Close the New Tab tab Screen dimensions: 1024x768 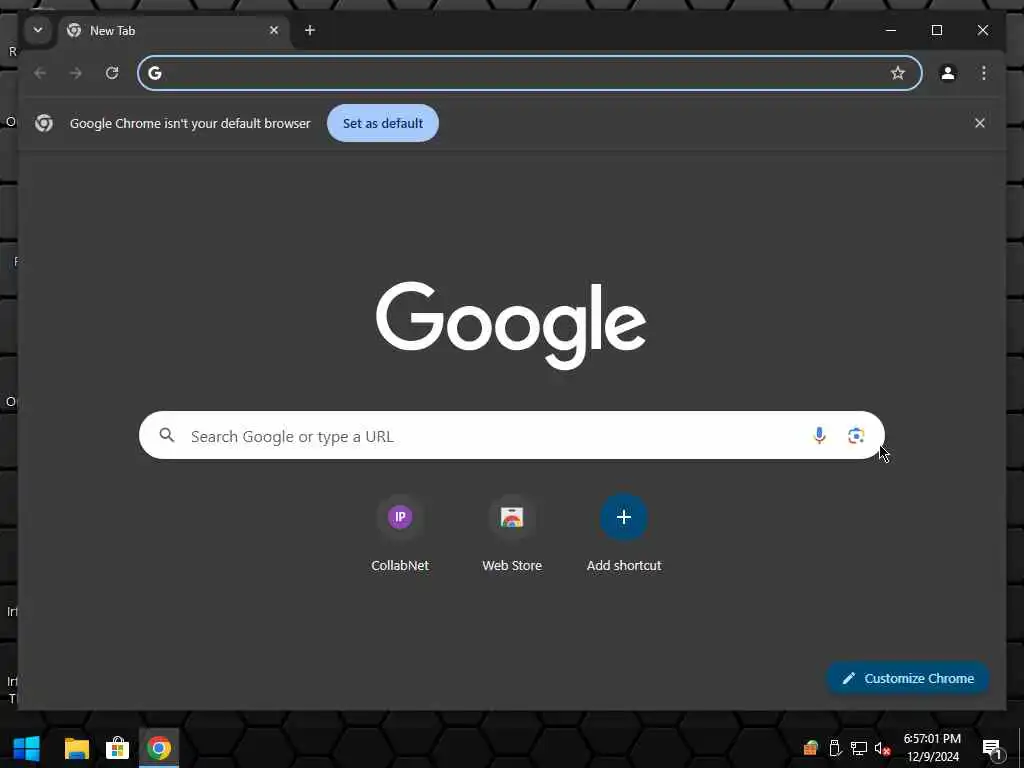[x=274, y=30]
